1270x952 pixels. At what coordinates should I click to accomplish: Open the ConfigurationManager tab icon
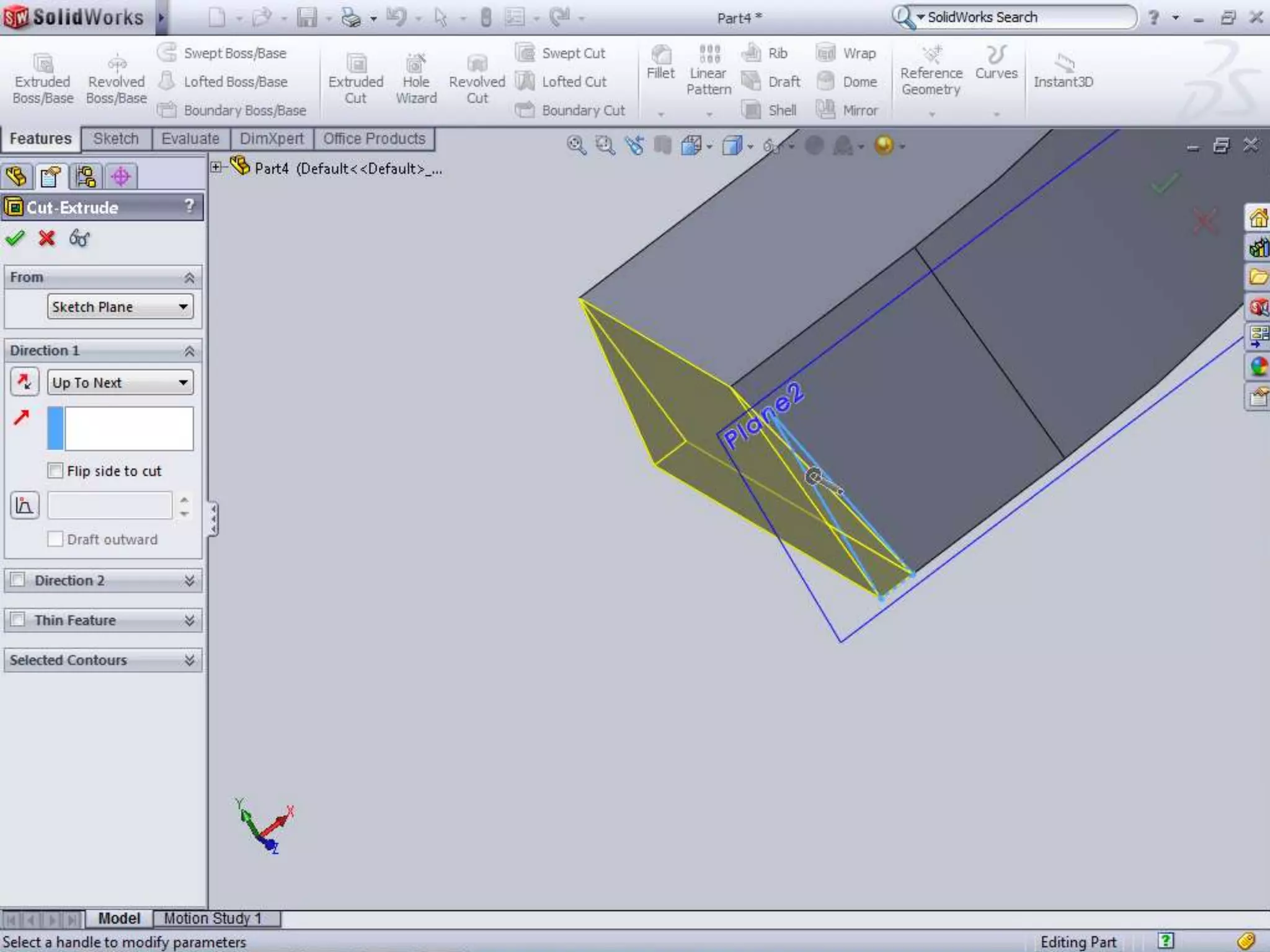(x=86, y=177)
